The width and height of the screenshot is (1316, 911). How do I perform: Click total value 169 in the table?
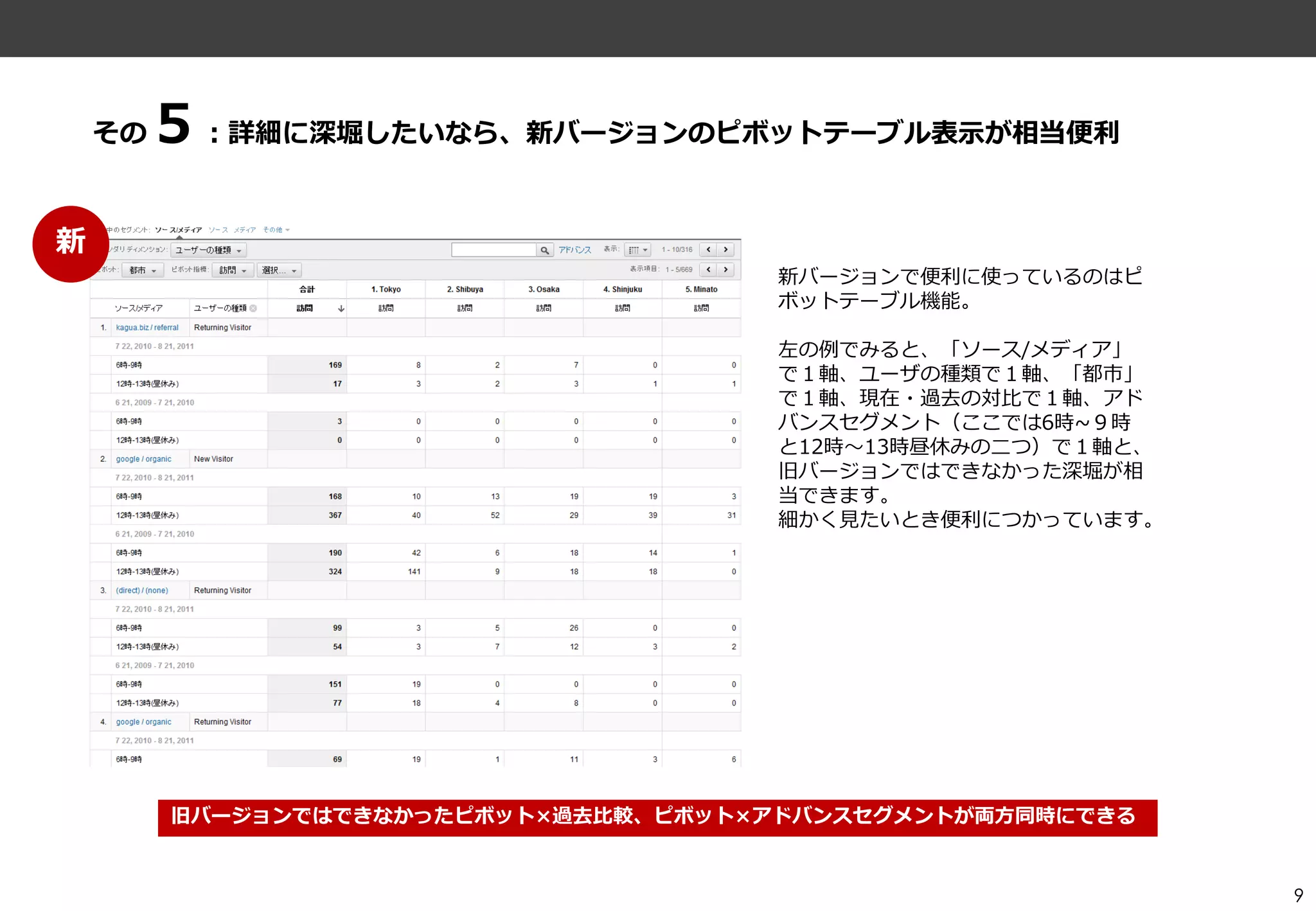[x=335, y=365]
